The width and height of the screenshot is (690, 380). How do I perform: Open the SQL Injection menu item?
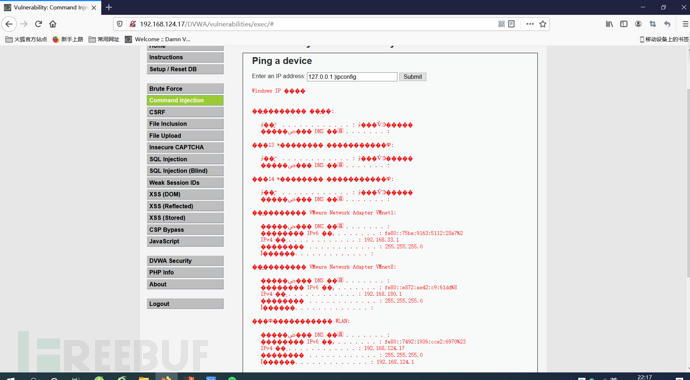185,159
